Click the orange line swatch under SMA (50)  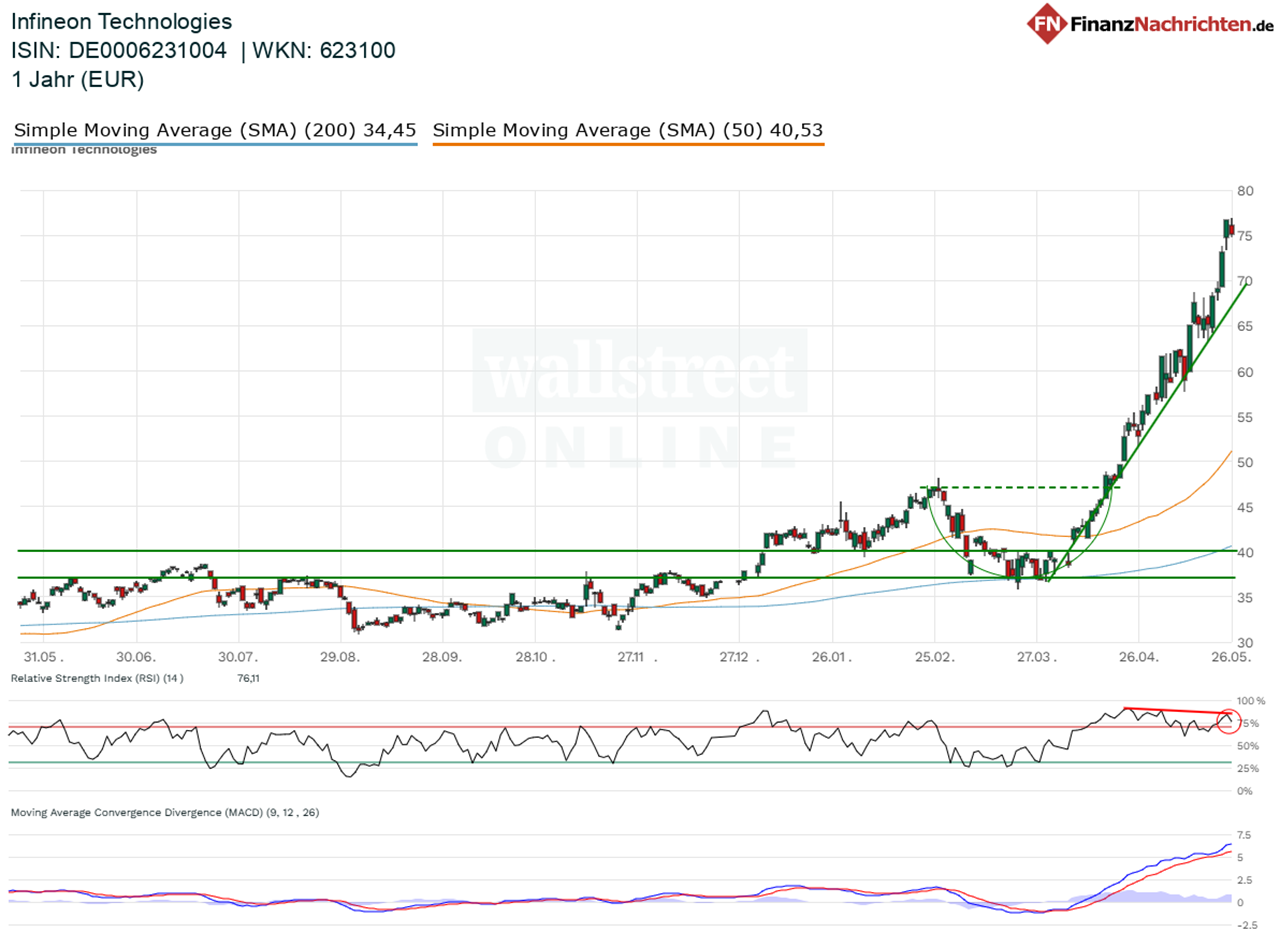(628, 145)
